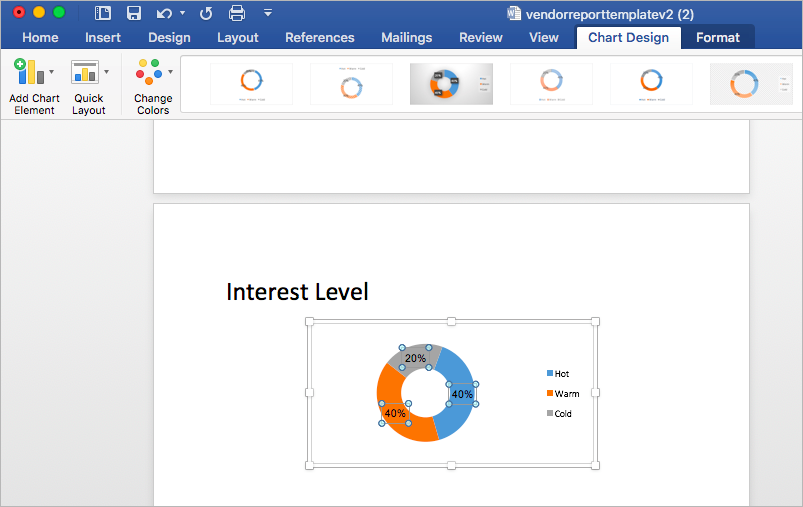Image resolution: width=803 pixels, height=507 pixels.
Task: Open the Undo history dropdown arrow
Action: pos(182,13)
